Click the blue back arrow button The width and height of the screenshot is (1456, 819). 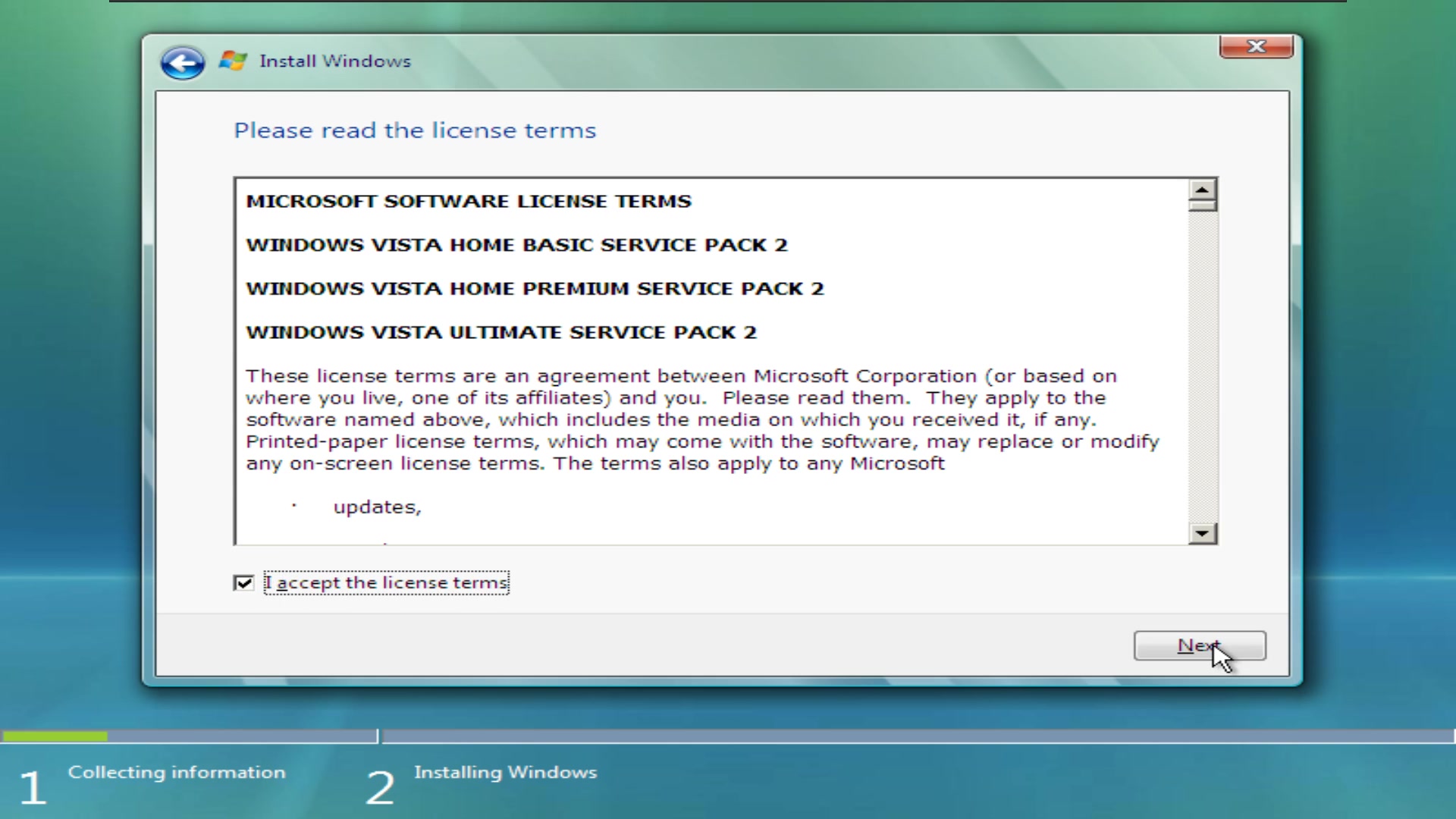(x=182, y=62)
